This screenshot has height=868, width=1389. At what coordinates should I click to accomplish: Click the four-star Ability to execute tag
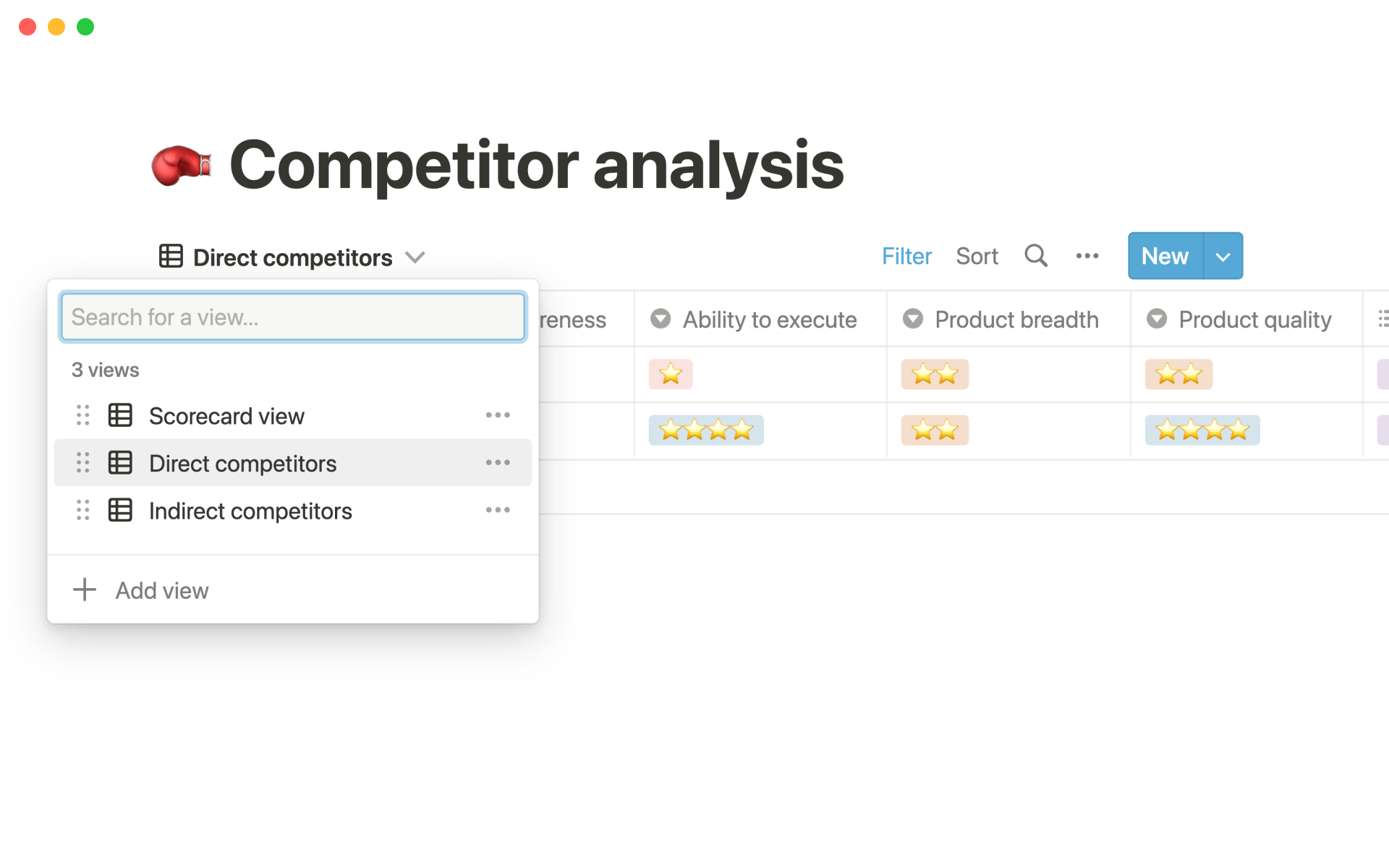706,430
